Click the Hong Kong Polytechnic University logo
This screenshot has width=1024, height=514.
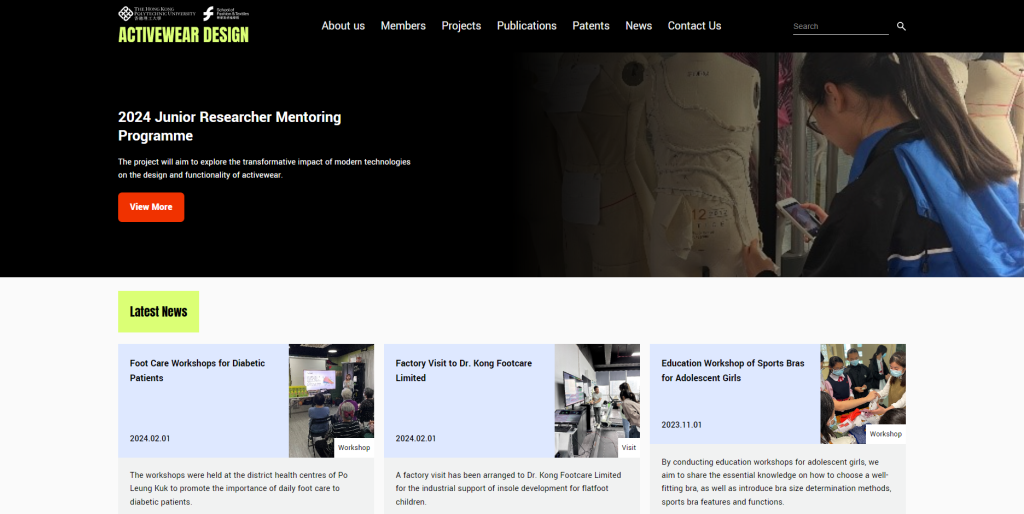pos(156,13)
